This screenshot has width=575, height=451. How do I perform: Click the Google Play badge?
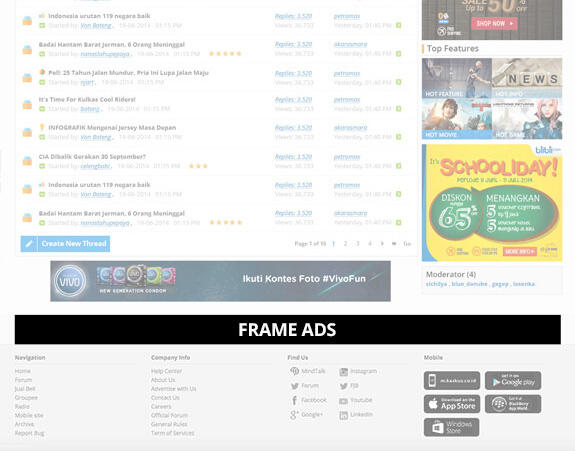(x=513, y=381)
